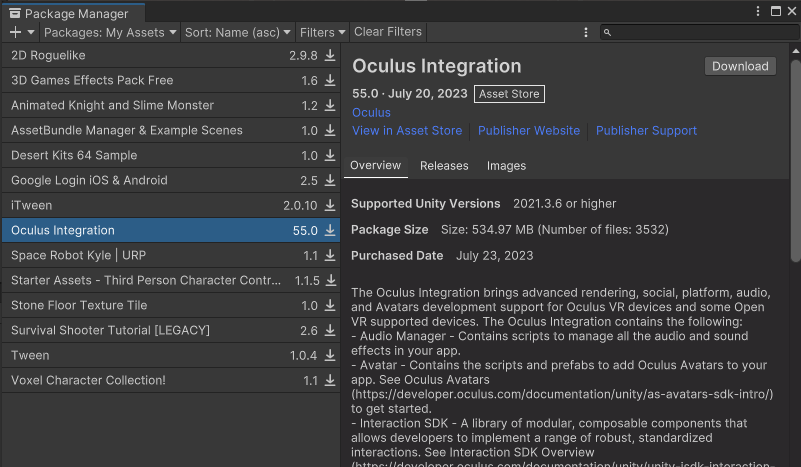Click scrollbar up arrow in details panel

click(x=795, y=51)
